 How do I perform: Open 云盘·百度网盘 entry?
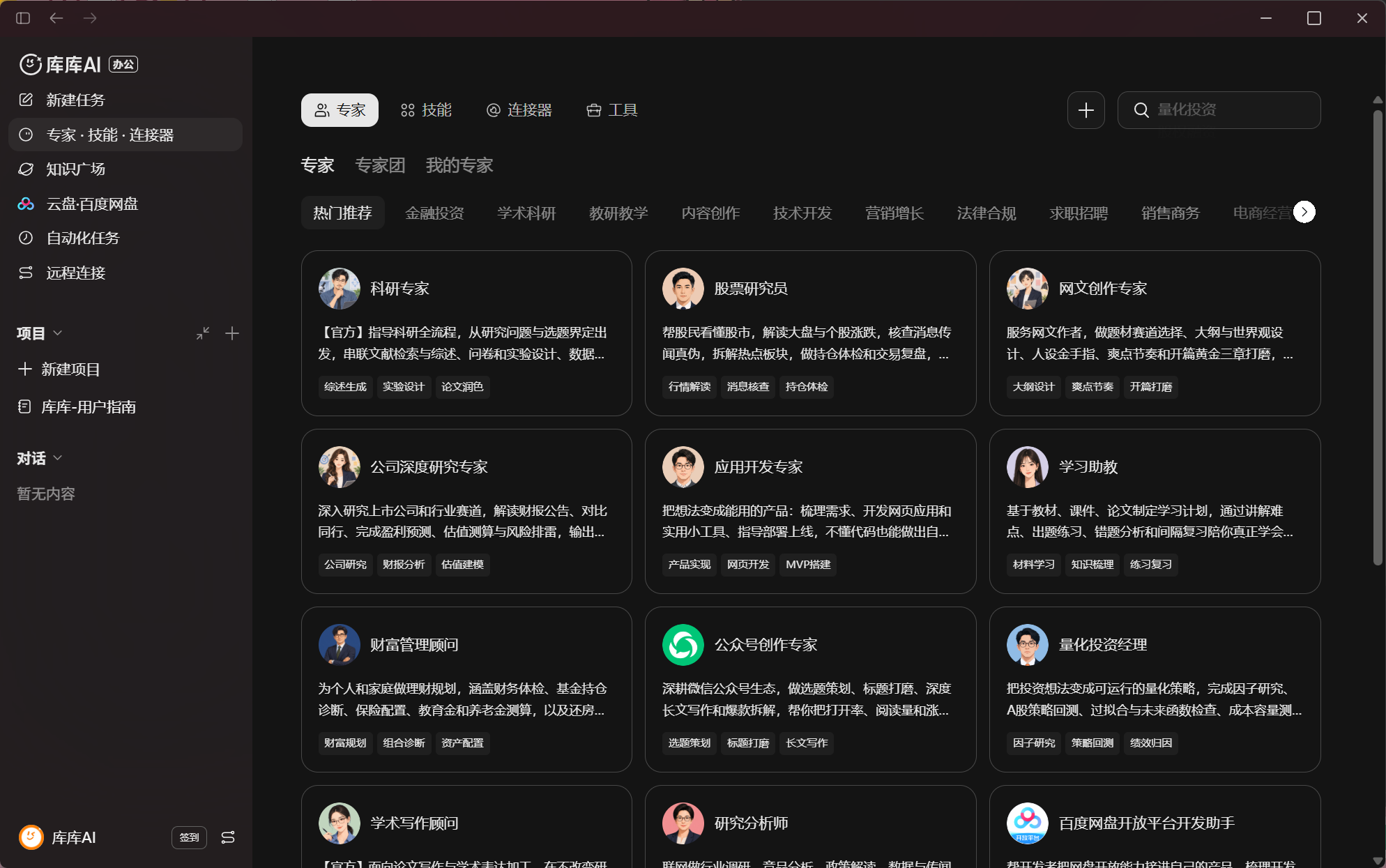pyautogui.click(x=125, y=204)
